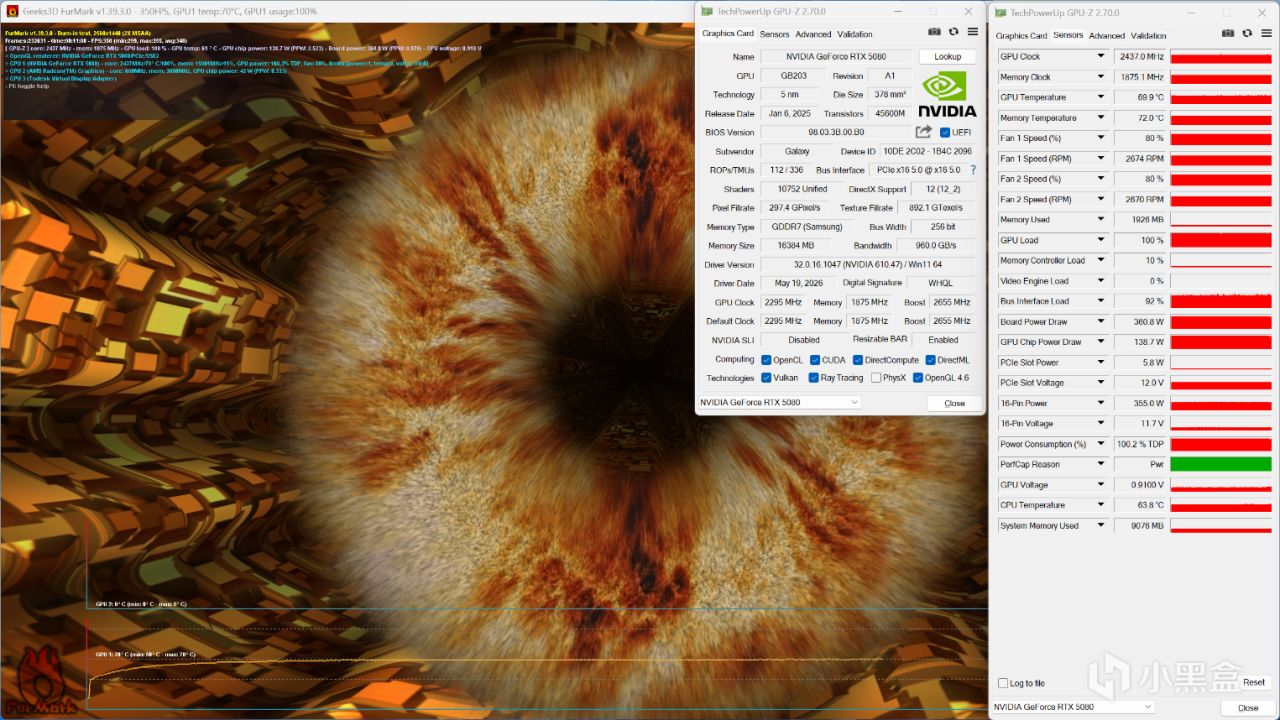Click the Reset button in the Sensors window
This screenshot has width=1280, height=720.
[x=1254, y=682]
